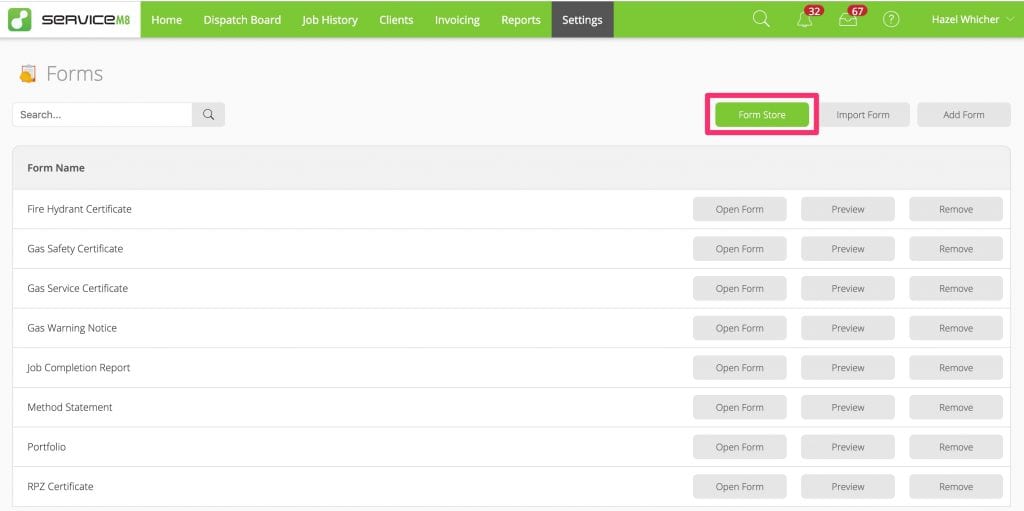Image resolution: width=1024 pixels, height=511 pixels.
Task: Open the Fire Hydrant Certificate form
Action: point(739,209)
